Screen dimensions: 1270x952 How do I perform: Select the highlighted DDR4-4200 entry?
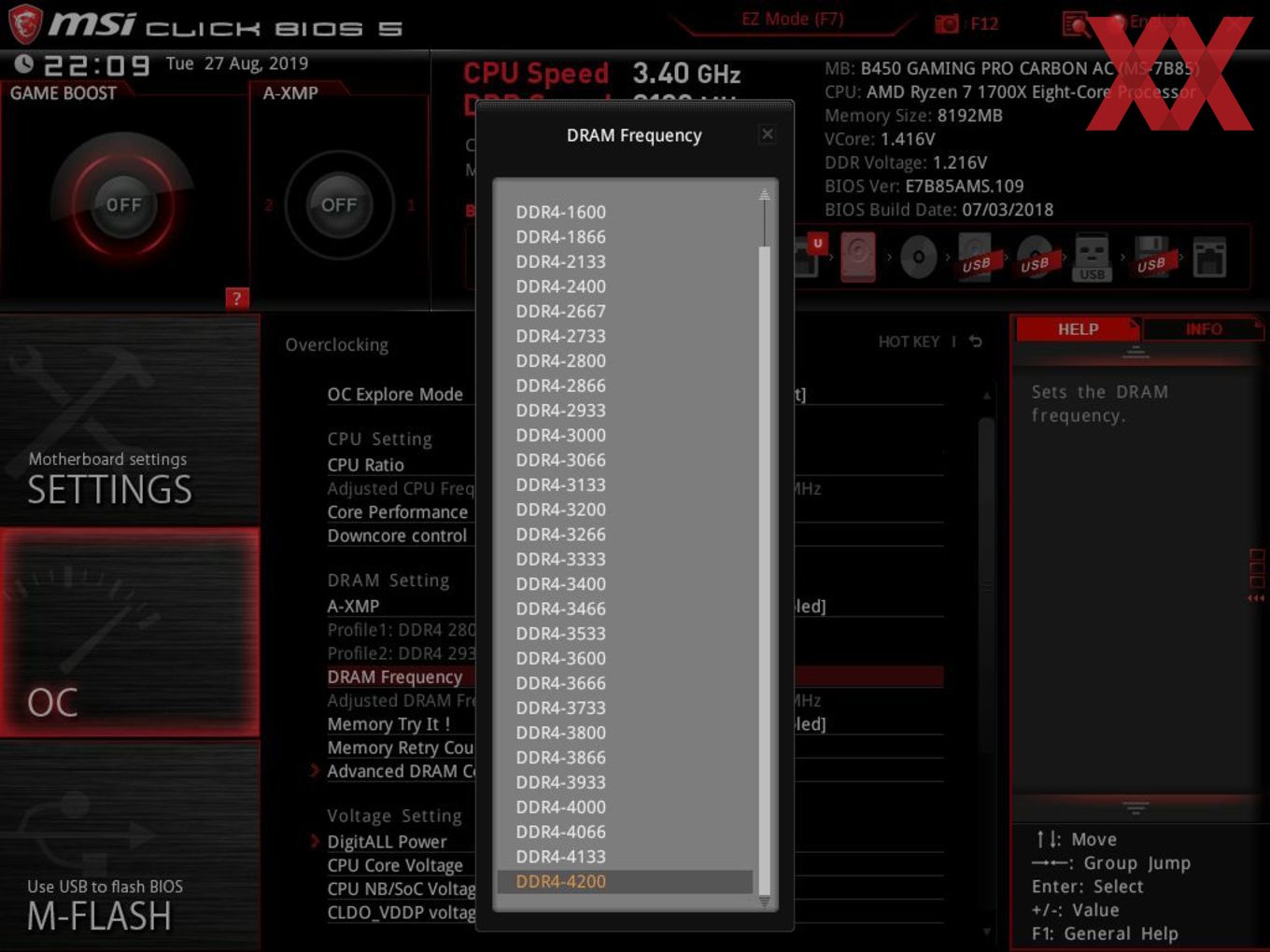[625, 881]
